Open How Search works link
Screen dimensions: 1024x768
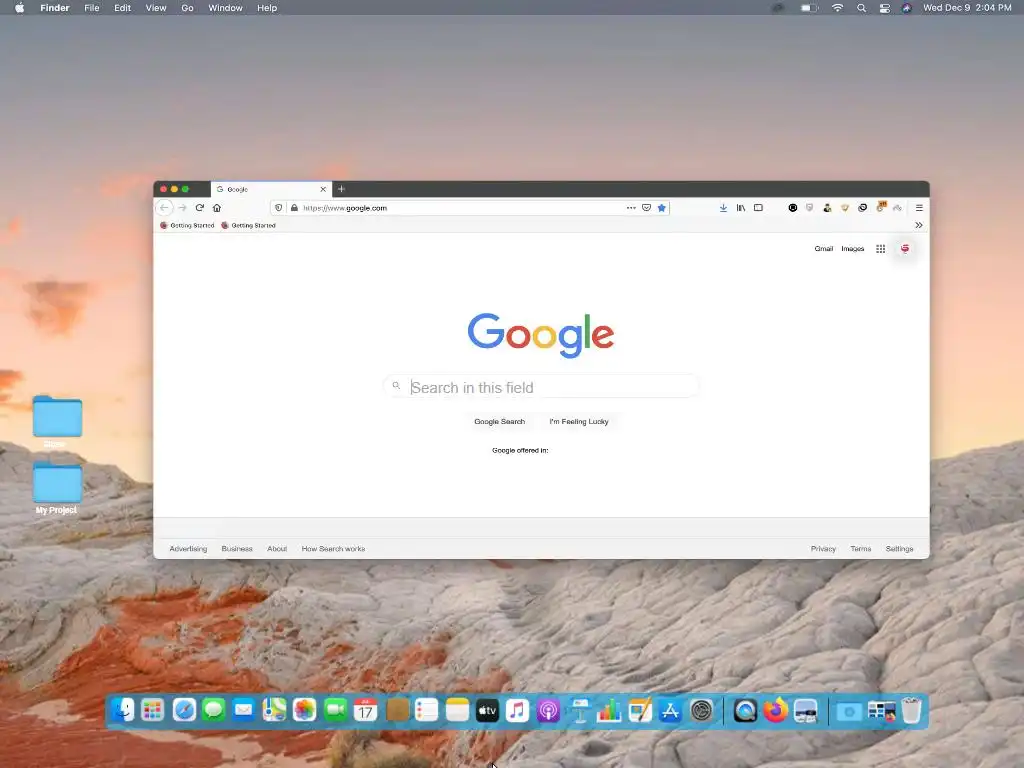(x=333, y=549)
